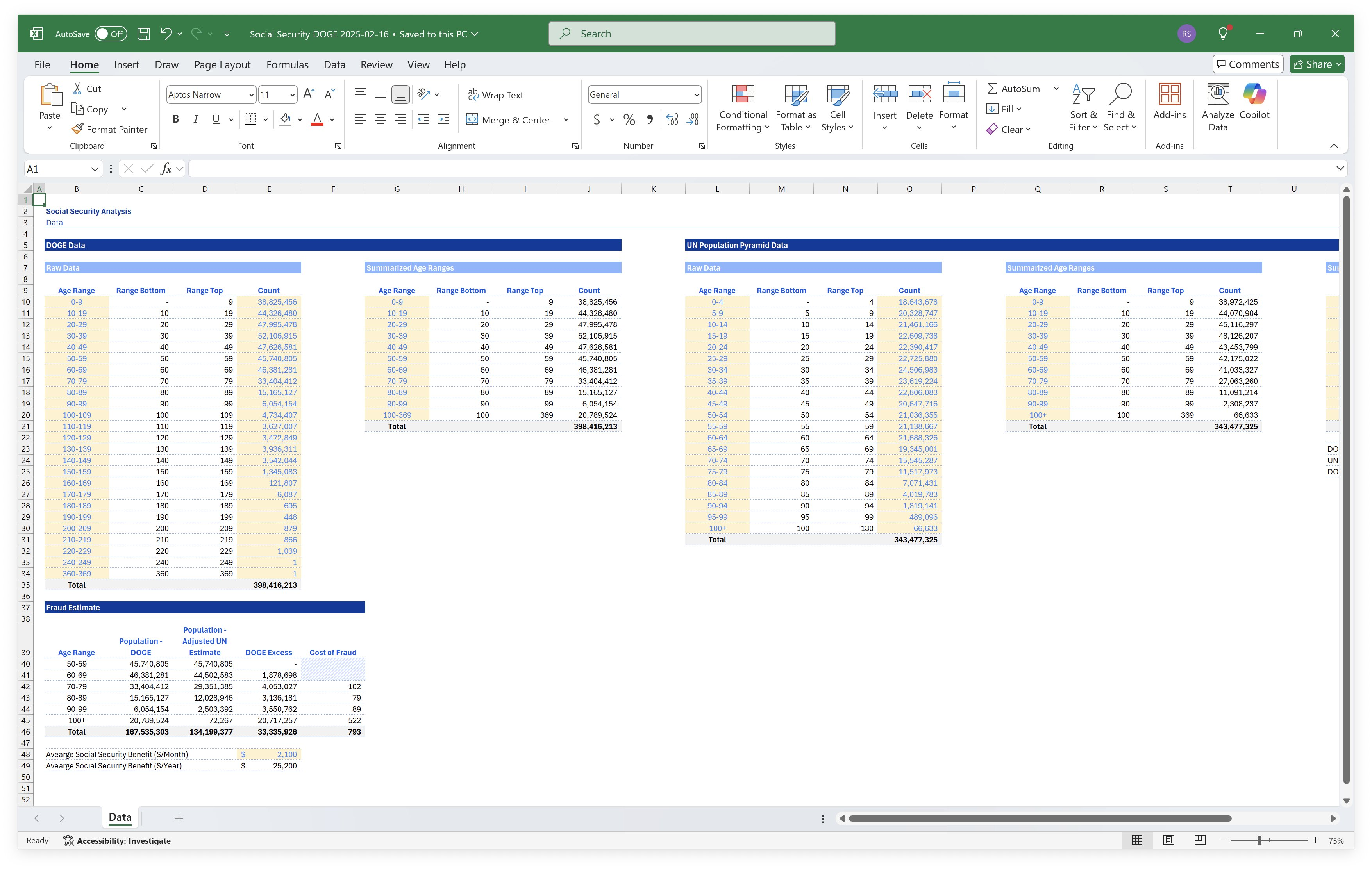Click the Share button
Image resolution: width=1372 pixels, height=870 pixels.
1317,64
